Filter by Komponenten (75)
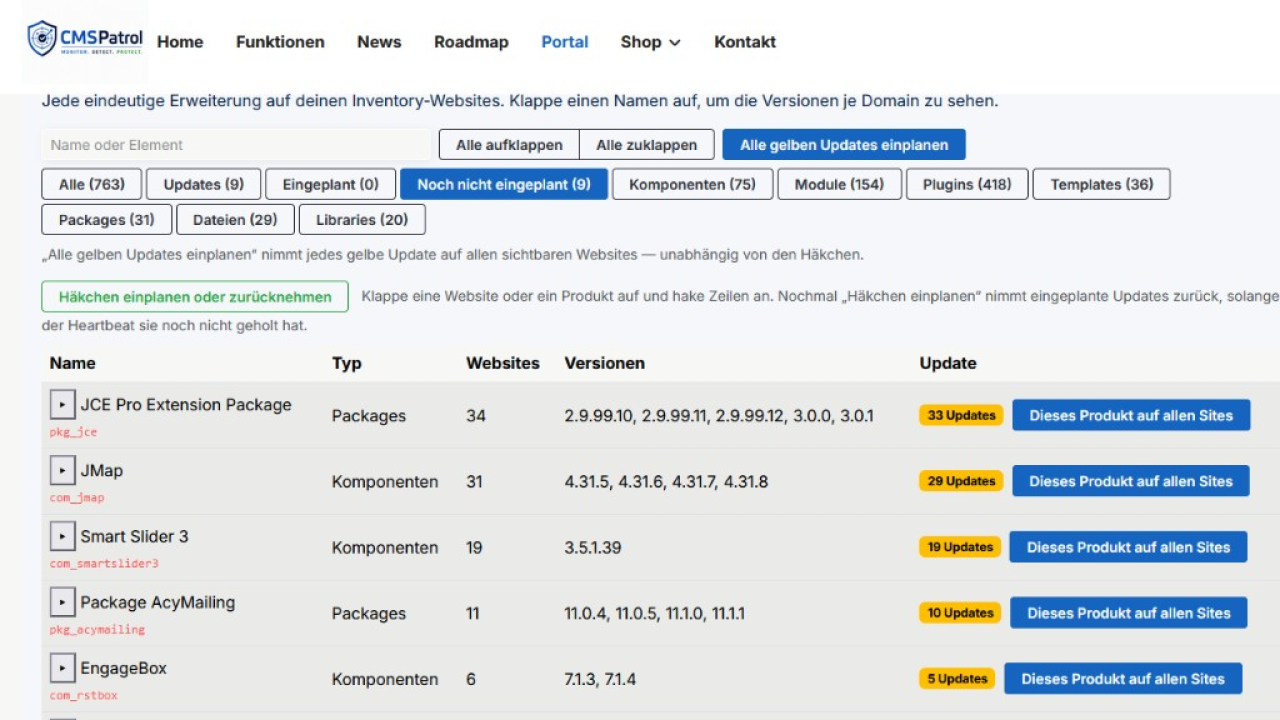This screenshot has height=720, width=1280. (x=693, y=184)
